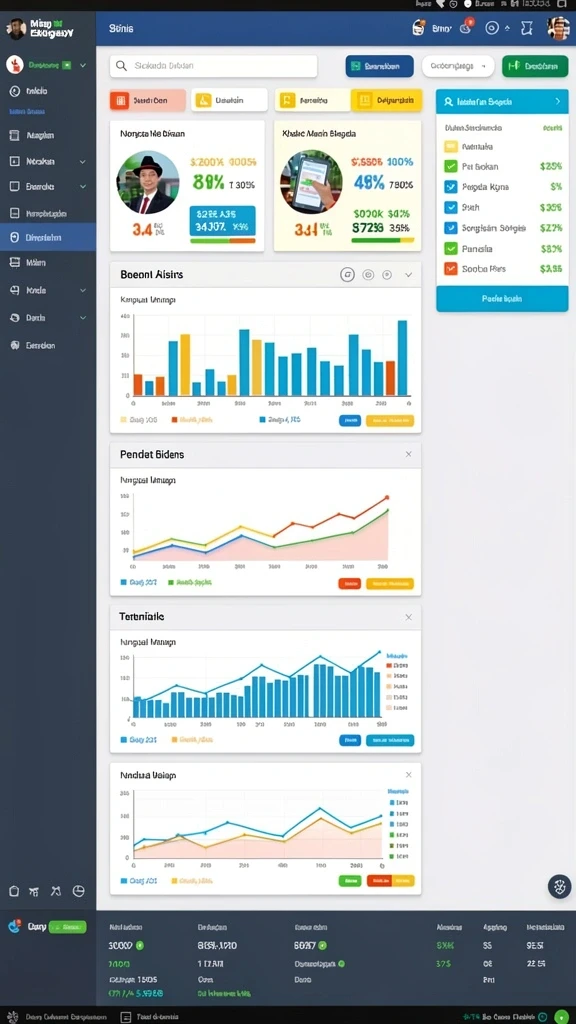Click the dark blue button beside the search box
This screenshot has height=1024, width=576.
point(379,66)
